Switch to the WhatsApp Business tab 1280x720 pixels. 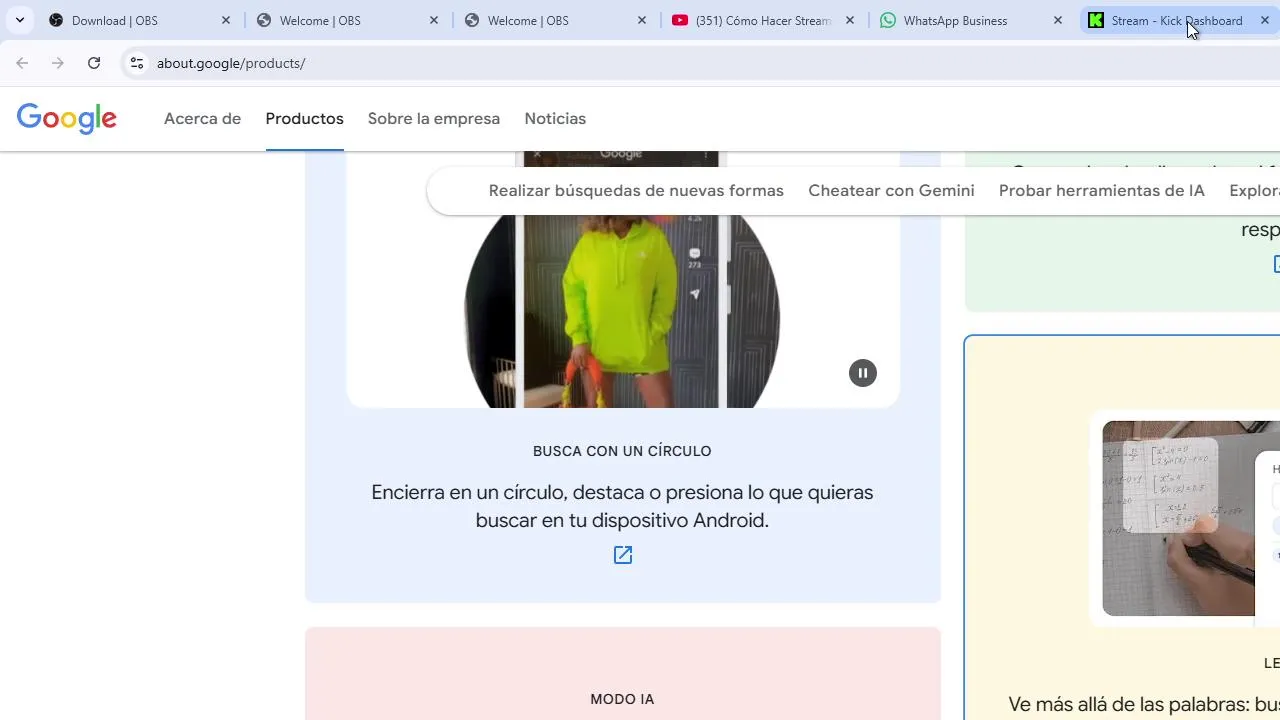972,20
